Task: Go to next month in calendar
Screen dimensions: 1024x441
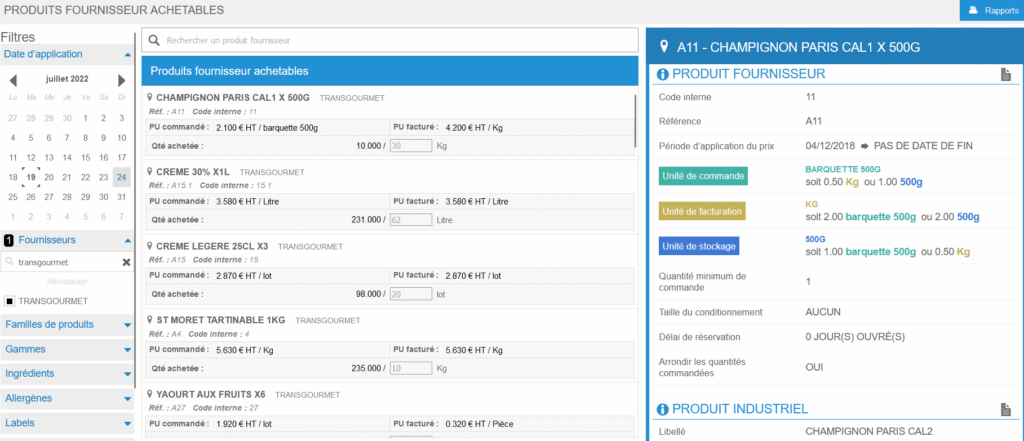Action: (x=122, y=80)
